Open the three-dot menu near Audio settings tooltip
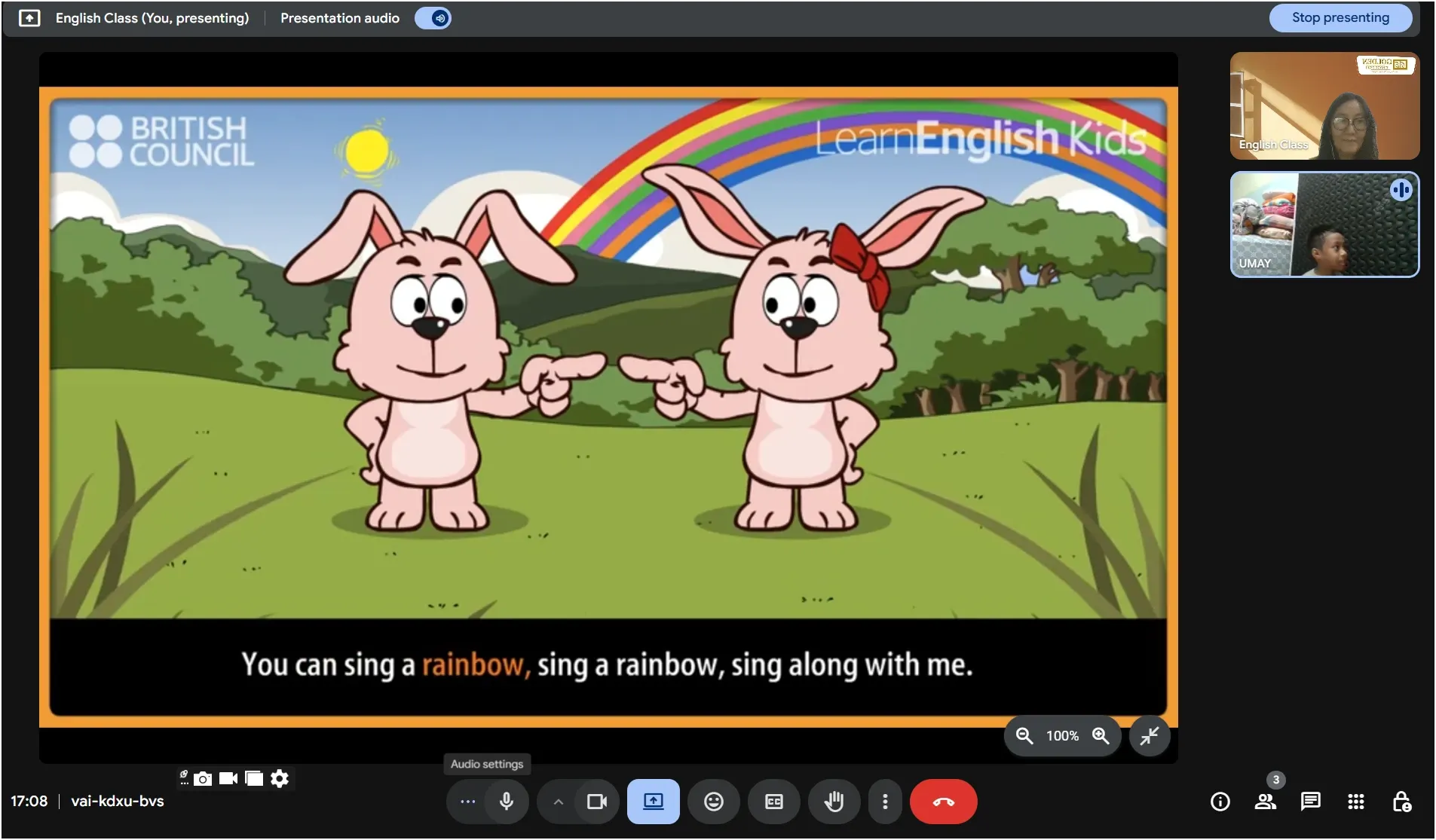 coord(467,801)
